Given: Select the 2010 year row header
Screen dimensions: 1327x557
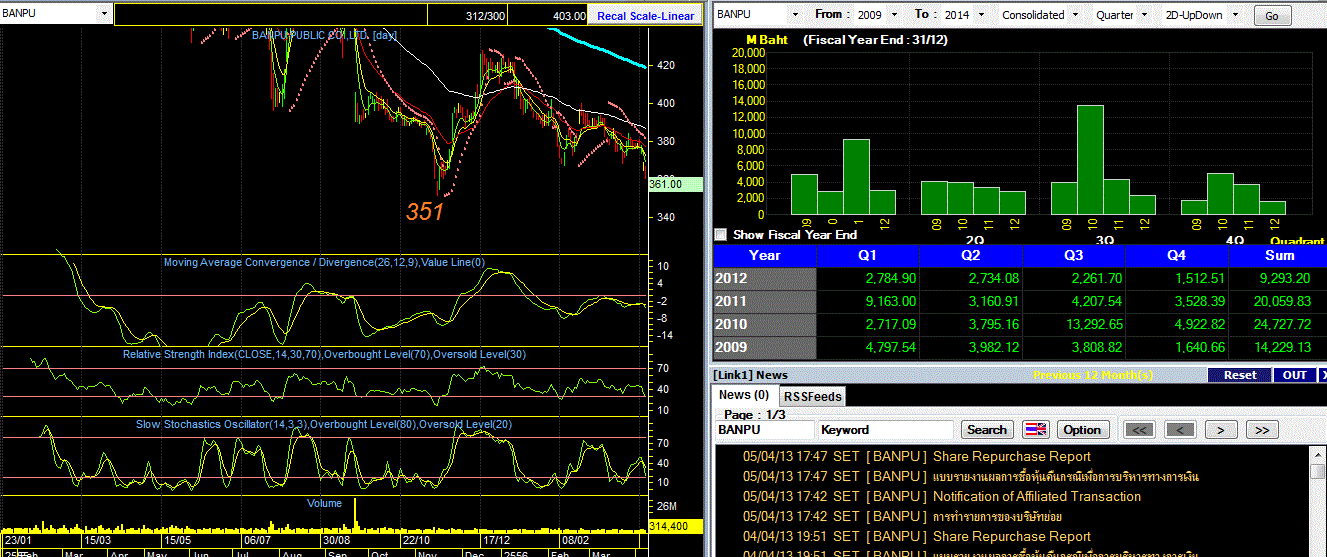Looking at the screenshot, I should (x=765, y=324).
